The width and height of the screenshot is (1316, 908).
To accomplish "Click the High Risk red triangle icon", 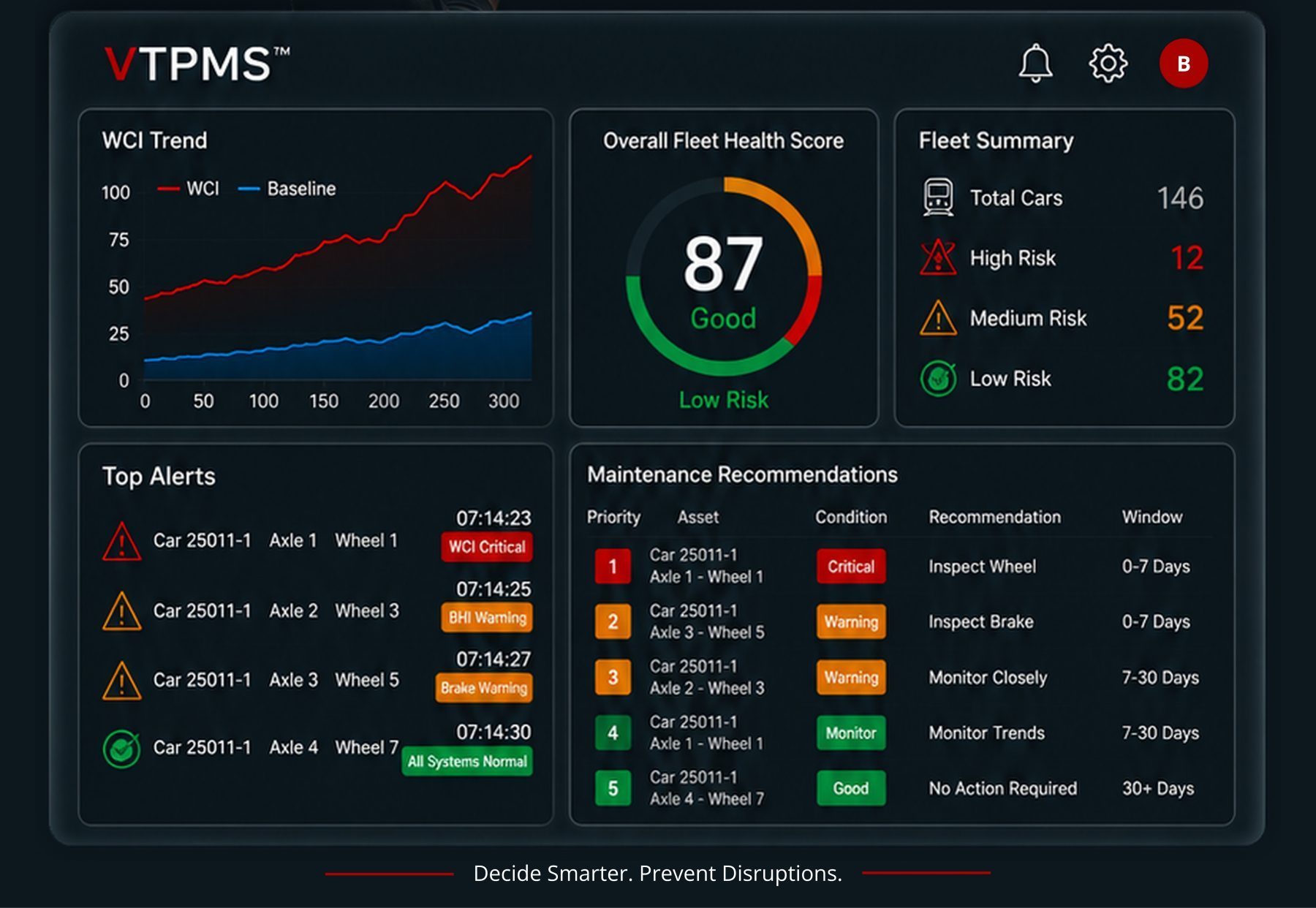I will (938, 257).
